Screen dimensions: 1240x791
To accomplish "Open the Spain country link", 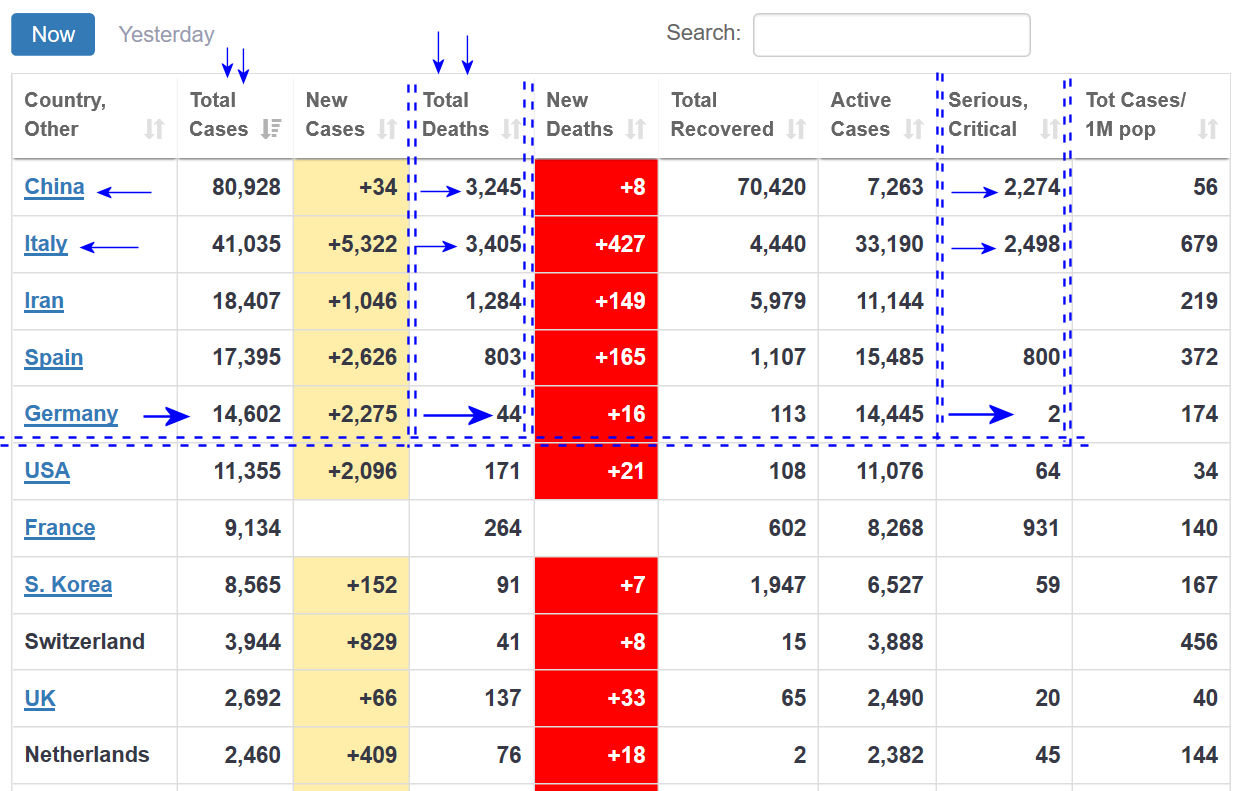I will (54, 358).
